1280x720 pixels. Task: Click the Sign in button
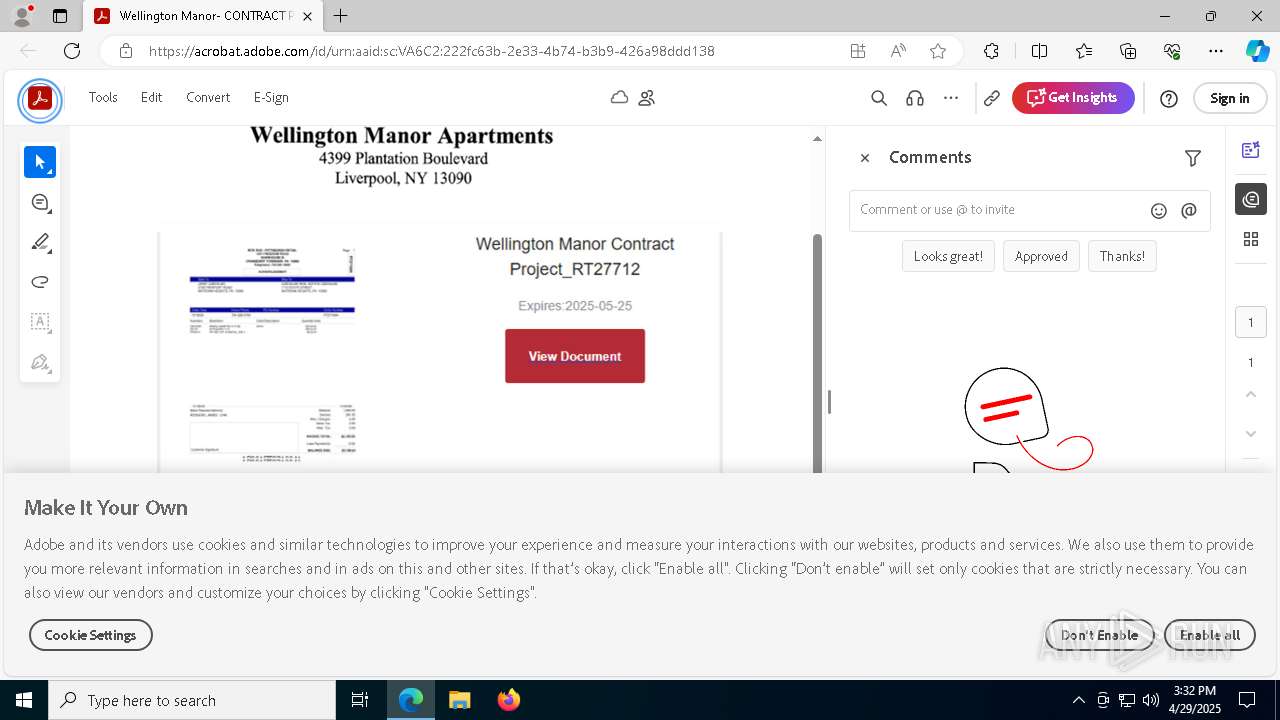pos(1229,98)
